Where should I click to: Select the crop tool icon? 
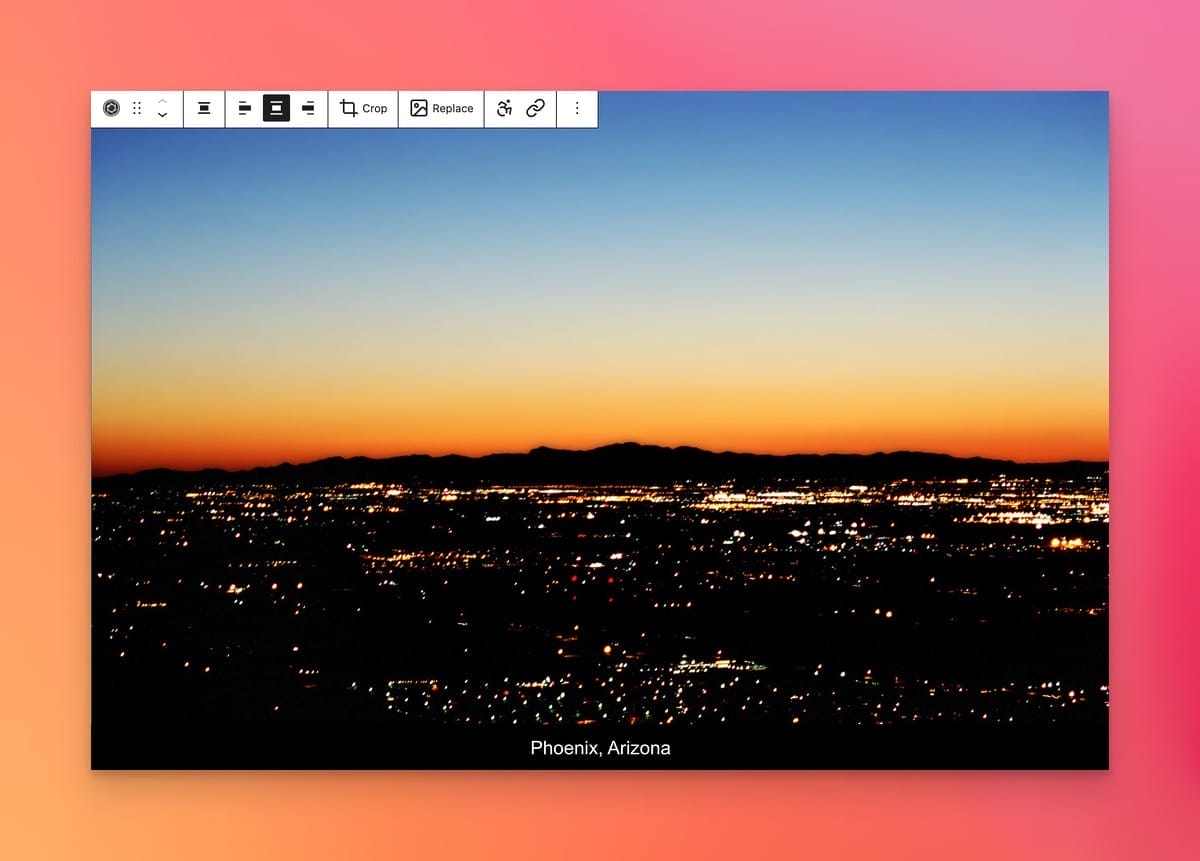tap(348, 108)
